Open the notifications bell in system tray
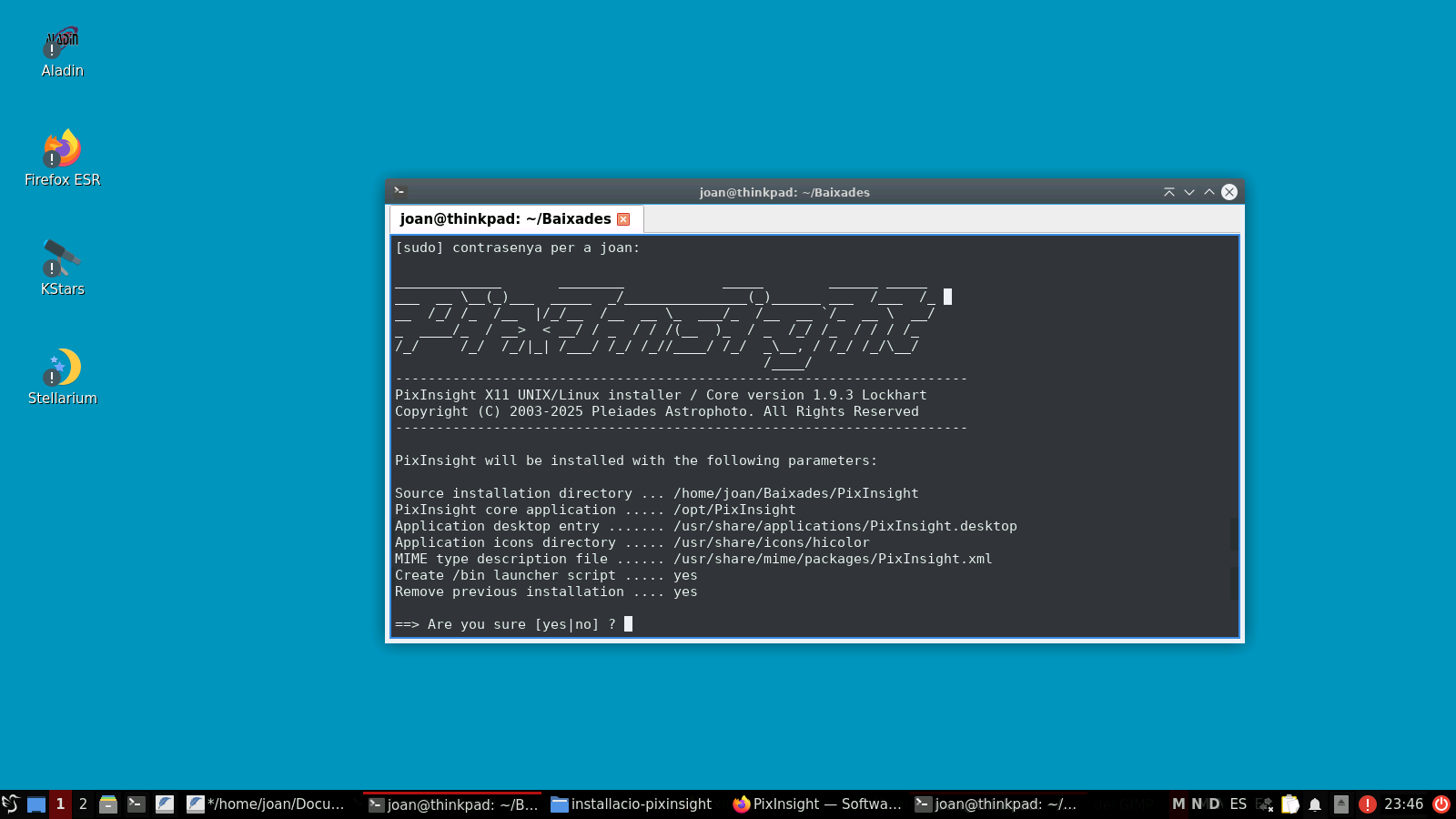The image size is (1456, 819). tap(1315, 804)
